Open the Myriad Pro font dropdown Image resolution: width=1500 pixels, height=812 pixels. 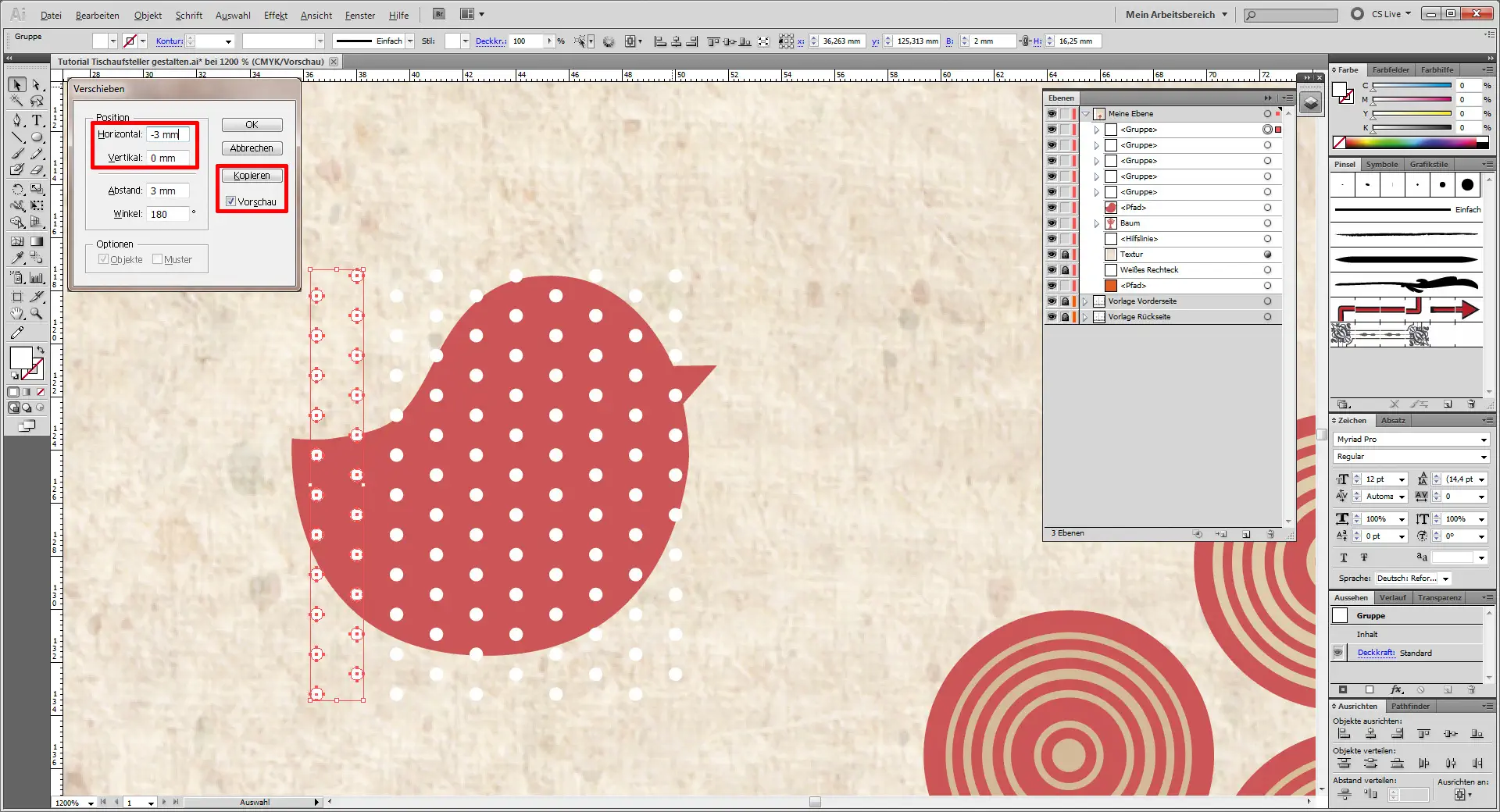coord(1483,440)
